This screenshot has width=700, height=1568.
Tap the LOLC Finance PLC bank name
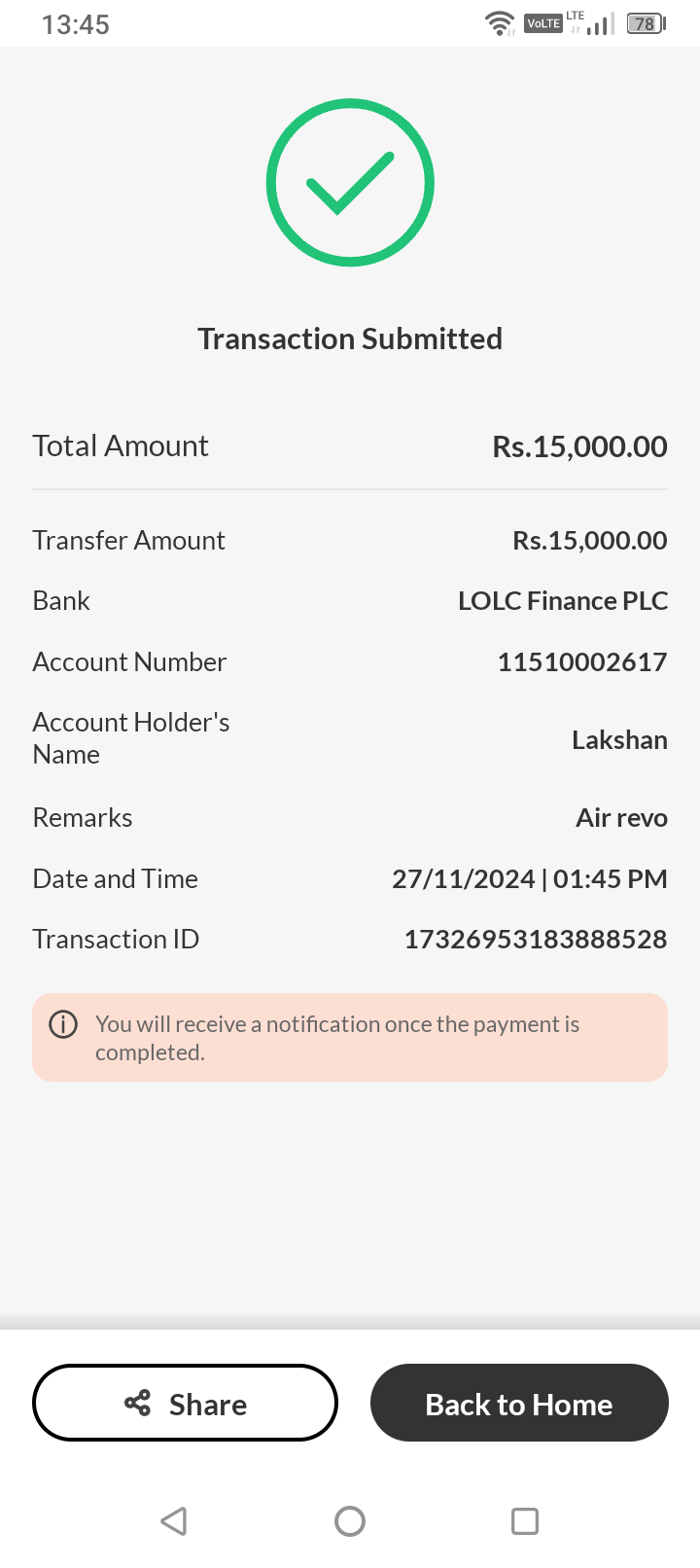tap(563, 600)
